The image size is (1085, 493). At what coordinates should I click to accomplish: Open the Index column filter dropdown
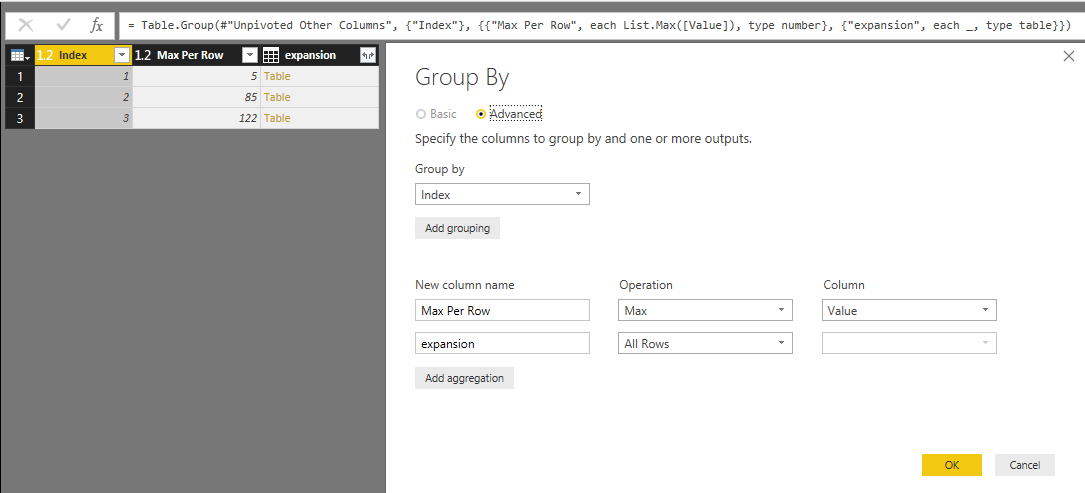(122, 55)
